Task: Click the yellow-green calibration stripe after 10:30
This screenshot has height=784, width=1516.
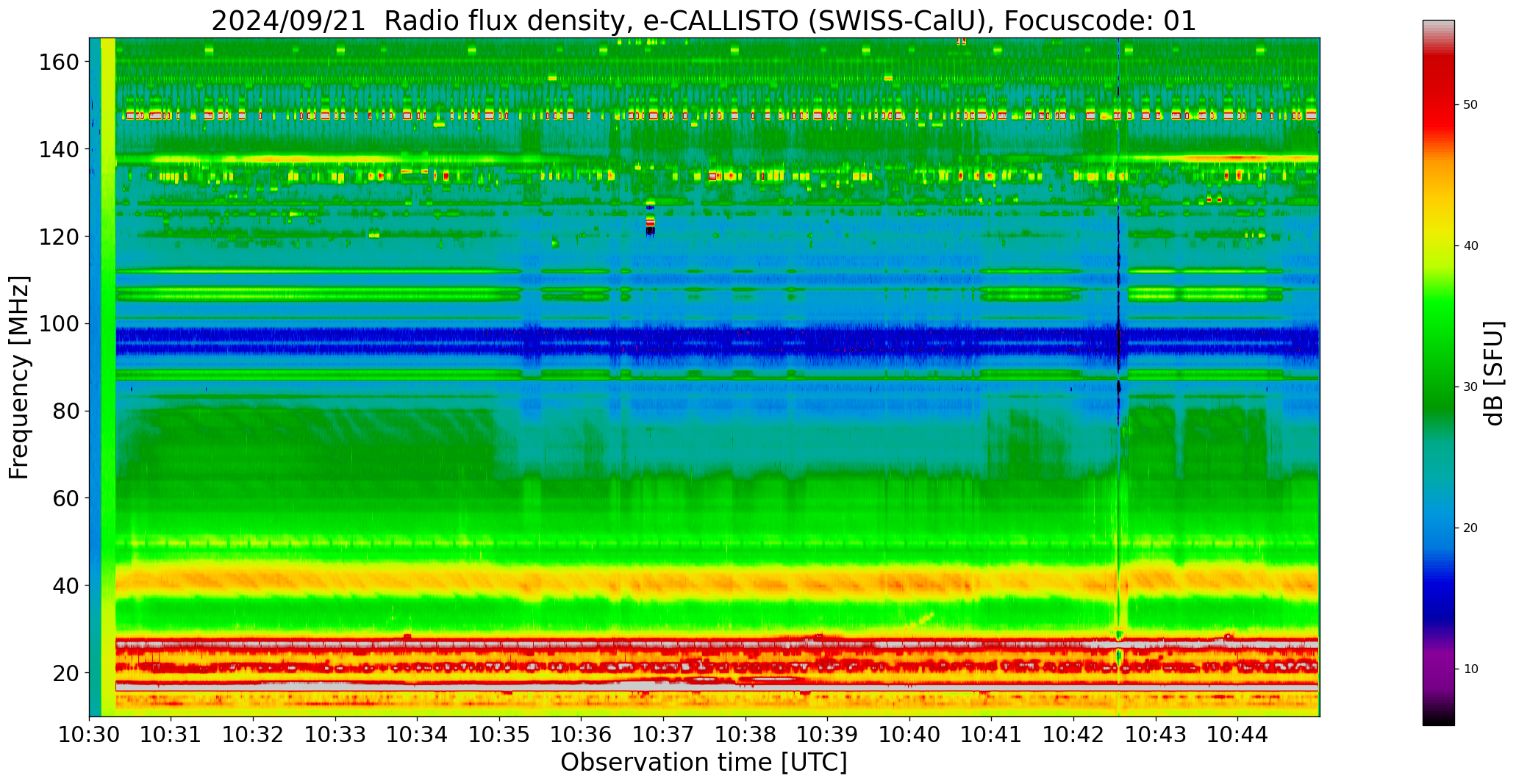Action: (108, 377)
